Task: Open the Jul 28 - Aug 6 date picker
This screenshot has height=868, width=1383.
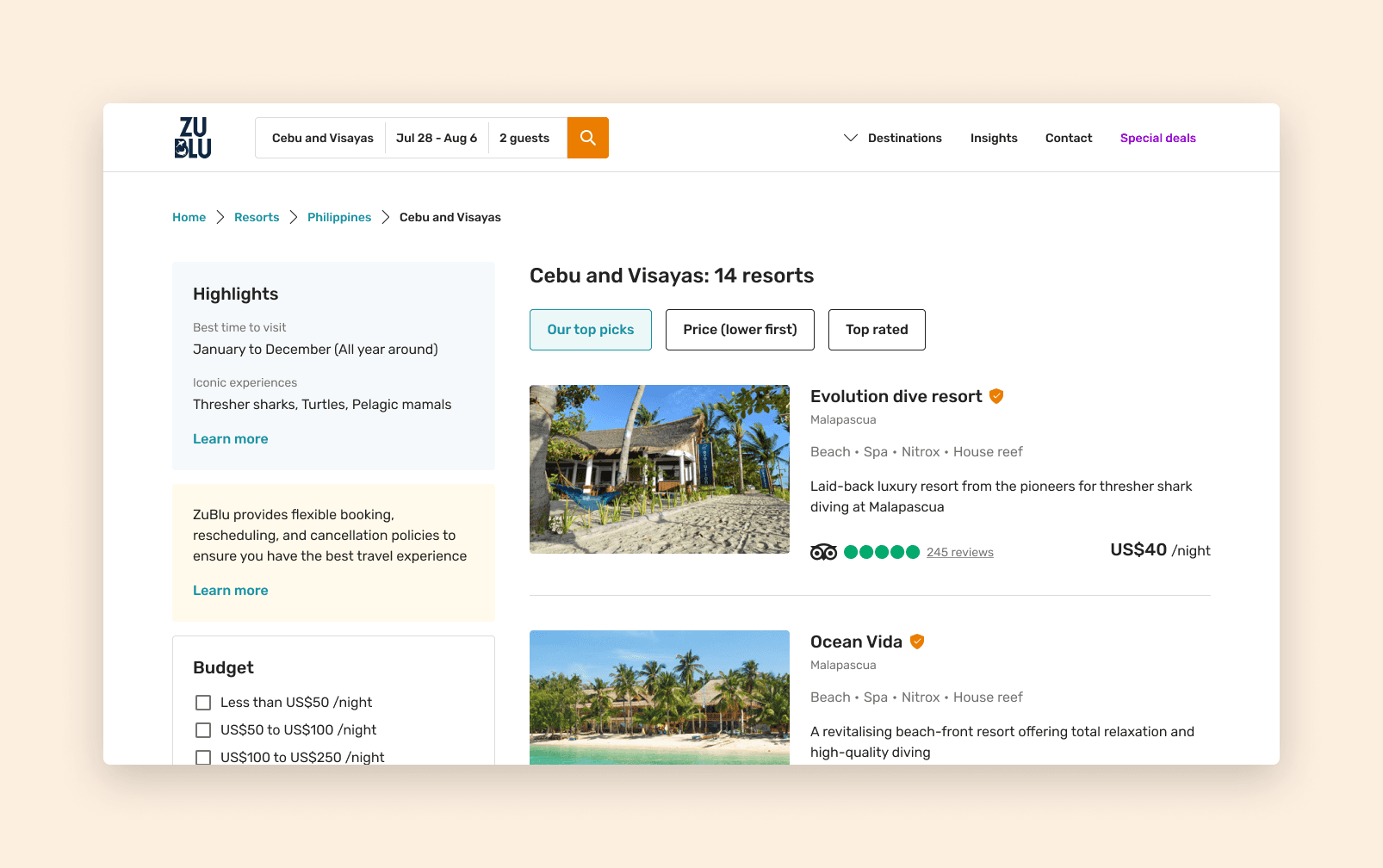Action: (437, 138)
